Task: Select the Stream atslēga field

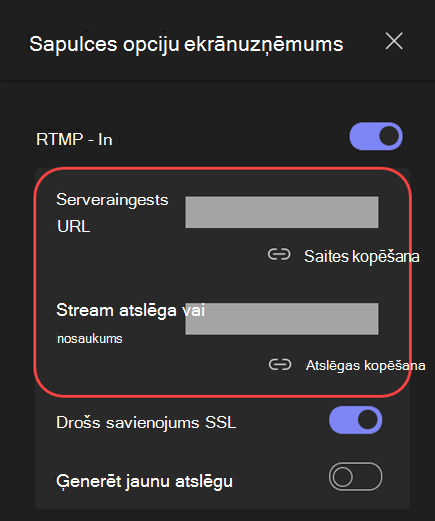Action: tap(282, 319)
